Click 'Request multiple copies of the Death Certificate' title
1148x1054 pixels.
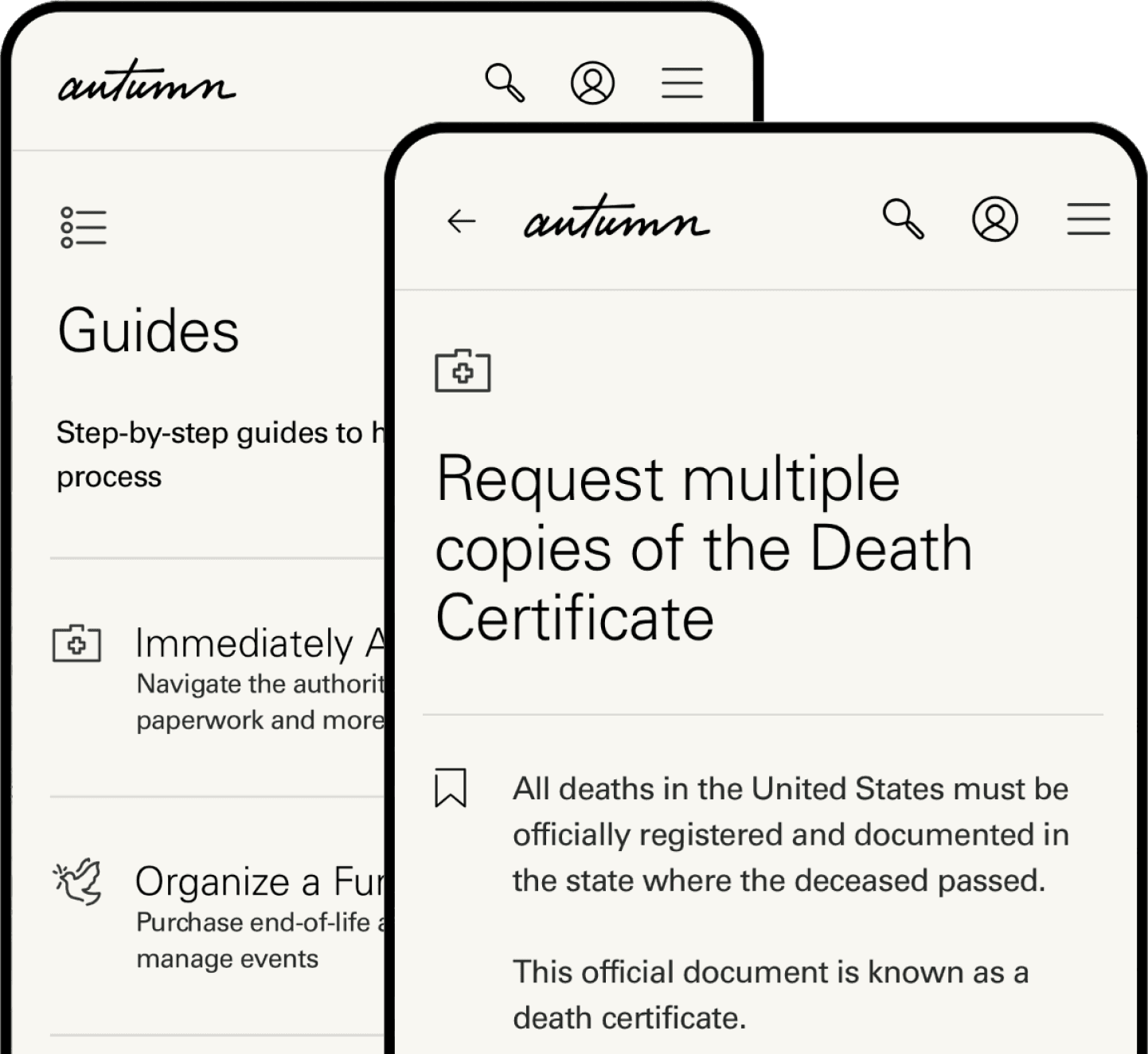click(x=704, y=548)
